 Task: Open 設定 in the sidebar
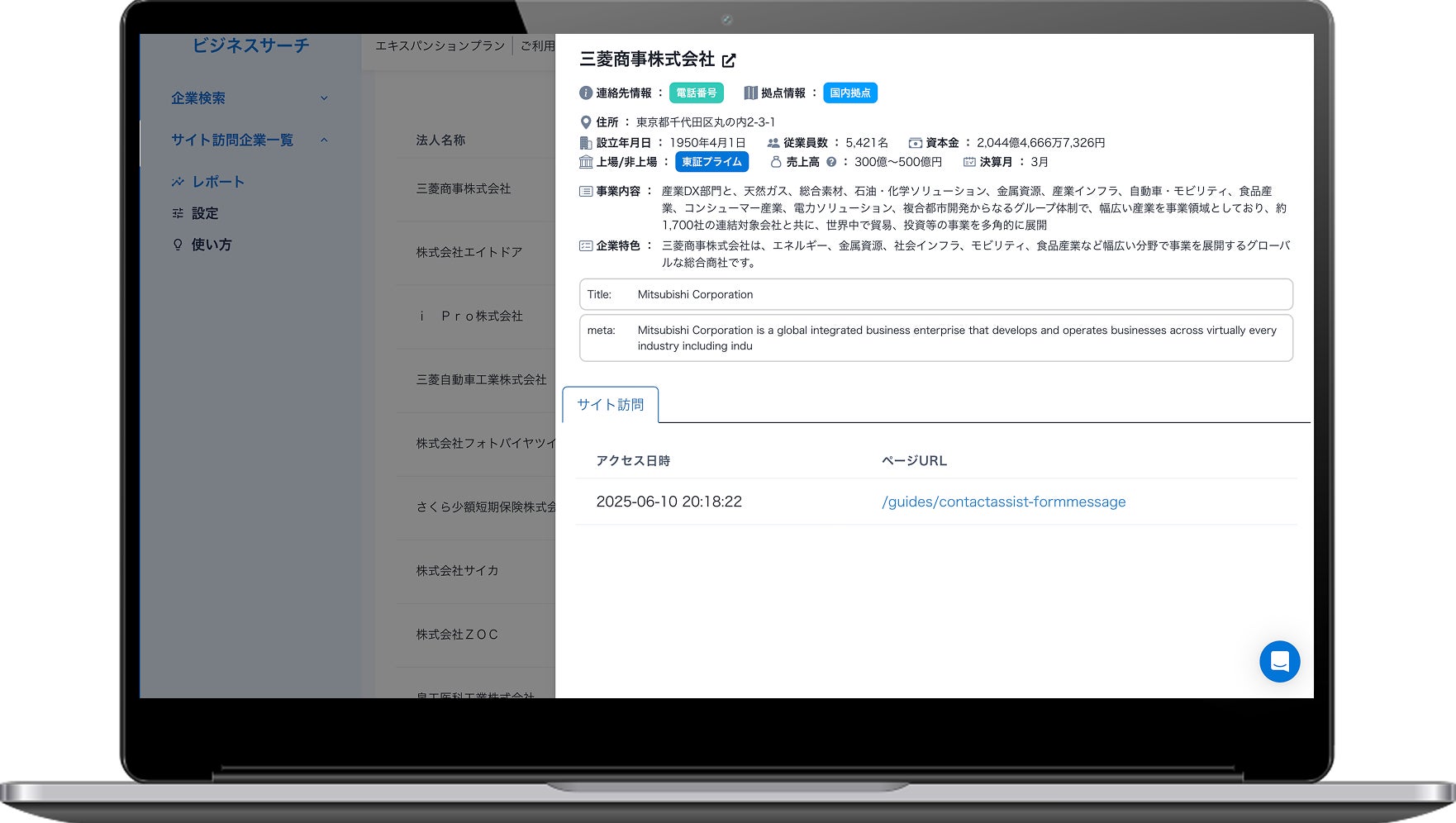click(x=205, y=213)
